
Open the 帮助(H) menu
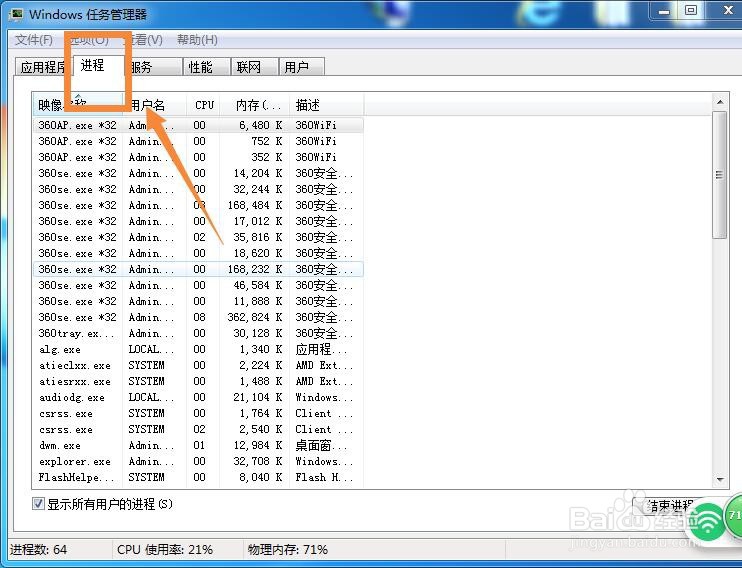(197, 40)
